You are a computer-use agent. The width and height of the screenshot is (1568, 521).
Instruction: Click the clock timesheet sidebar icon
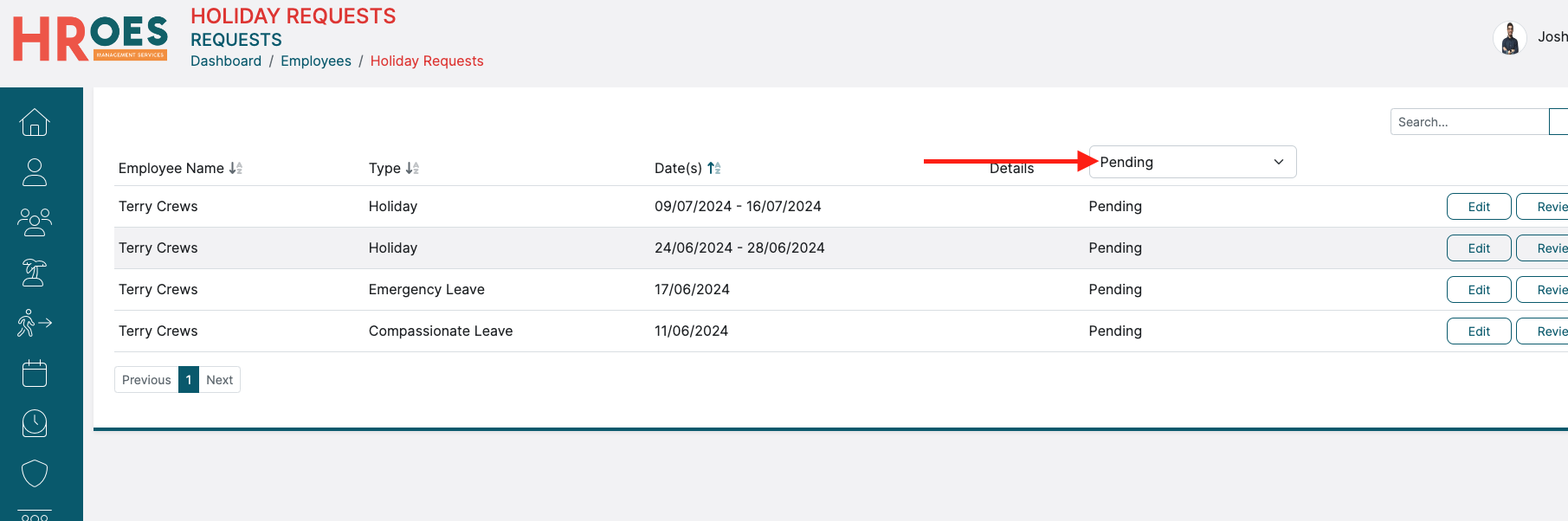(x=35, y=423)
